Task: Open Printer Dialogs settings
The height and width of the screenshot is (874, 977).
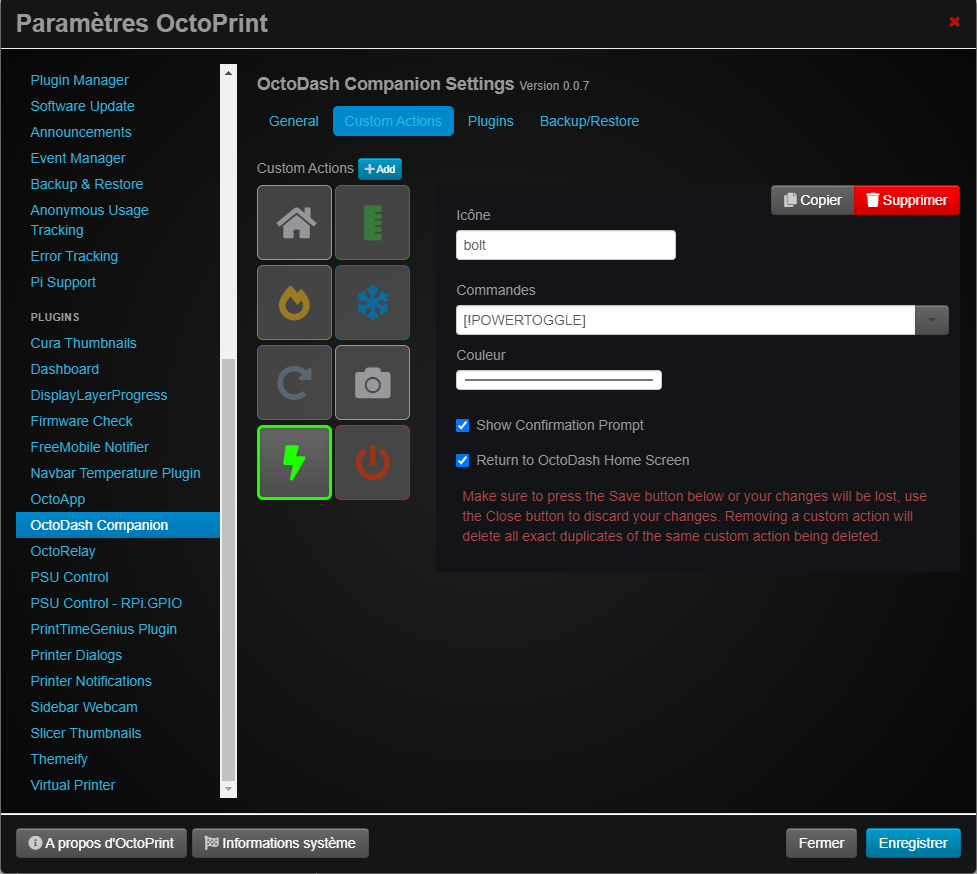Action: pyautogui.click(x=76, y=655)
